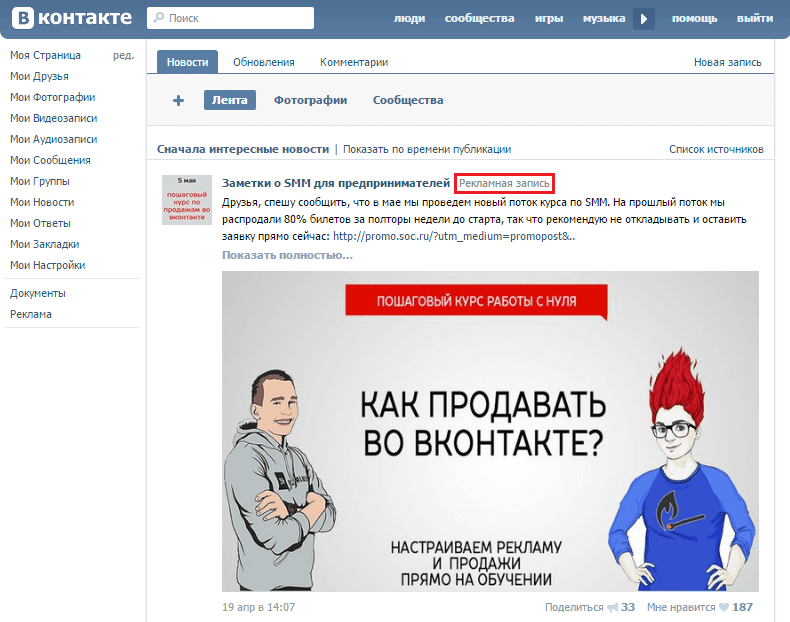Select the Новости tab

[187, 62]
